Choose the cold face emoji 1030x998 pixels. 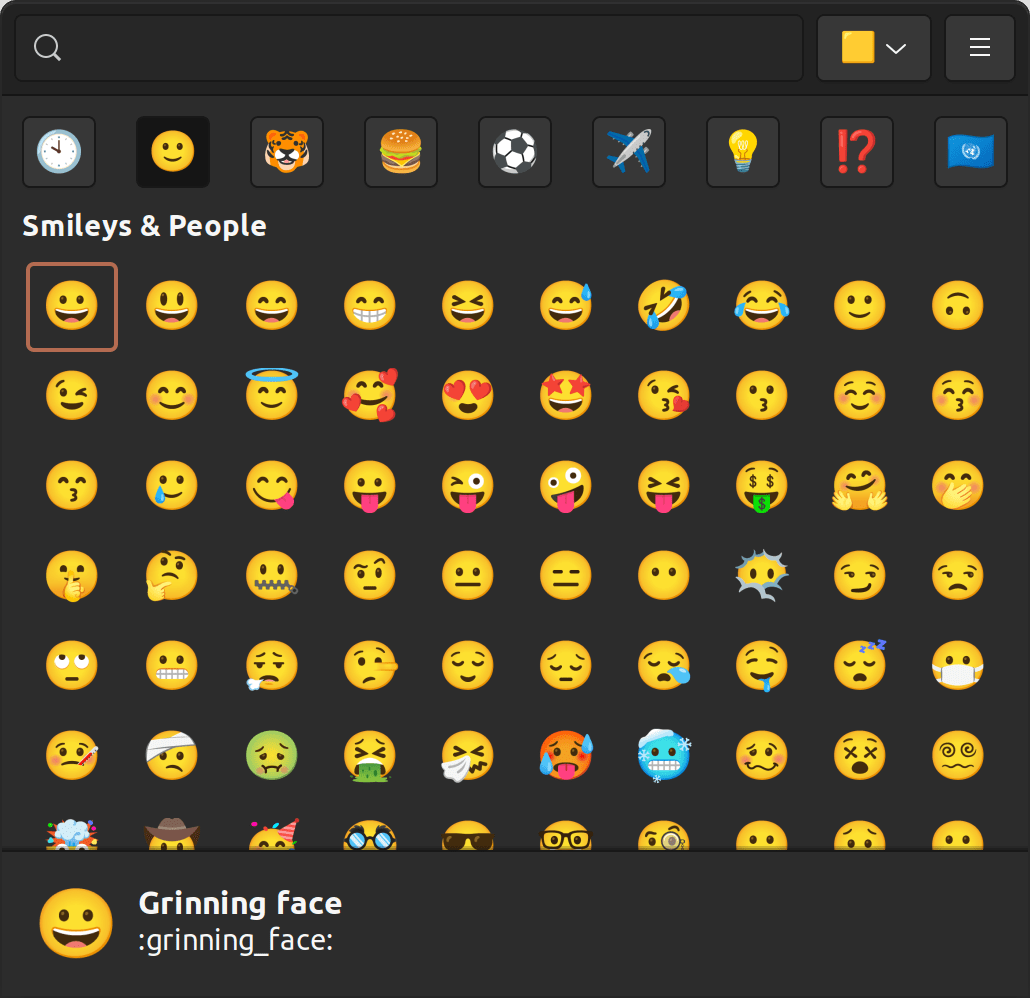[x=663, y=757]
